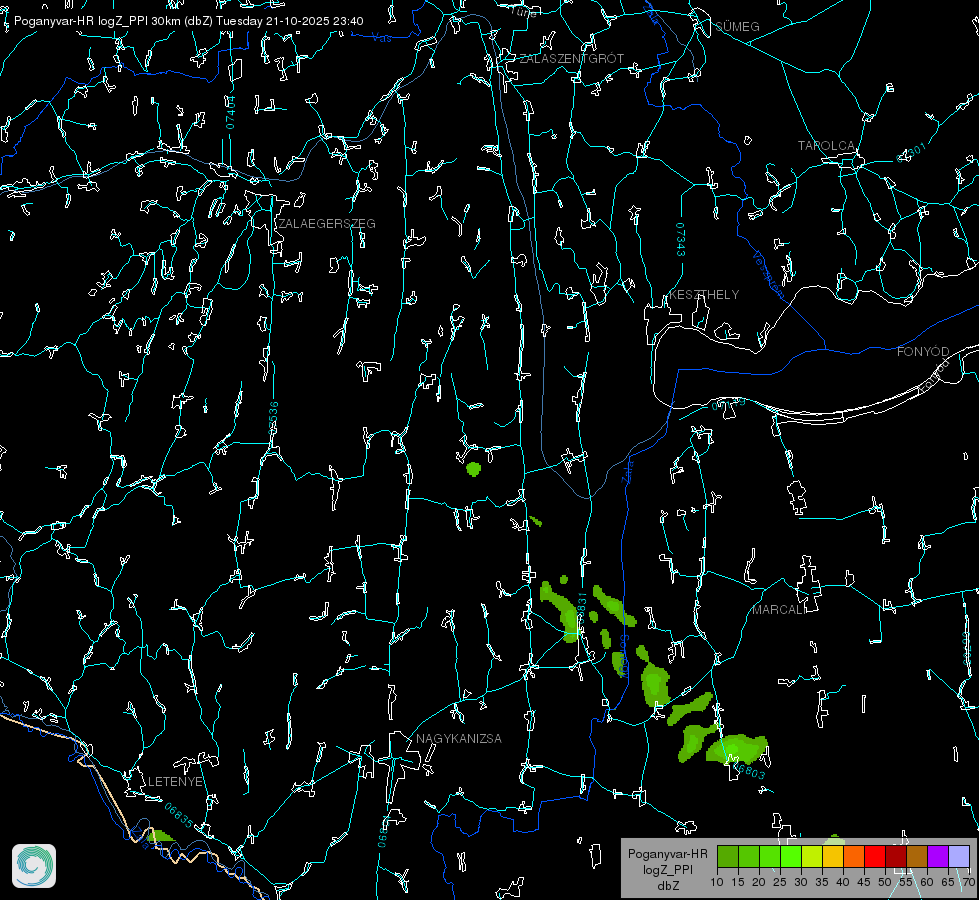Click the large radar echo near road 06803
The width and height of the screenshot is (979, 900).
(737, 748)
